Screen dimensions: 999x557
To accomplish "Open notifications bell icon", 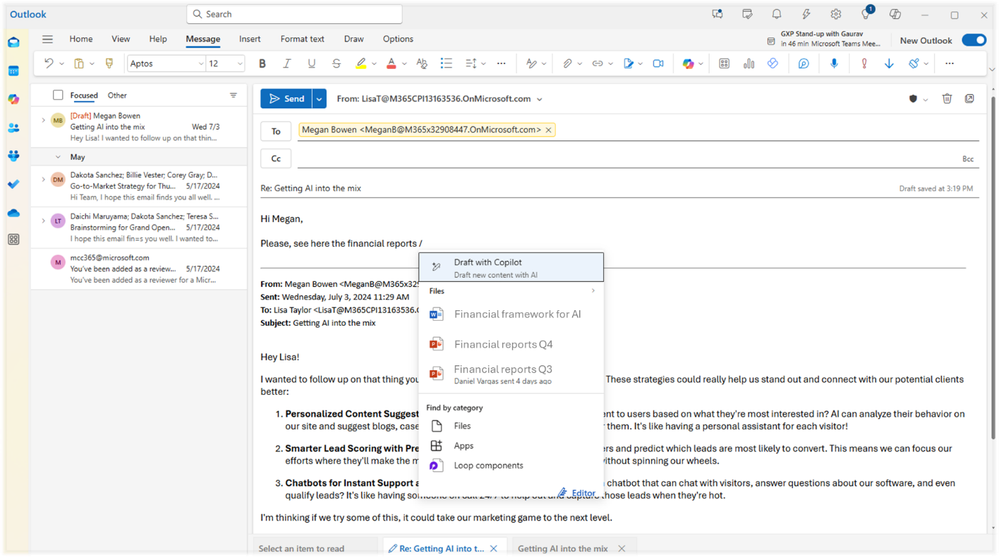I will pyautogui.click(x=776, y=14).
